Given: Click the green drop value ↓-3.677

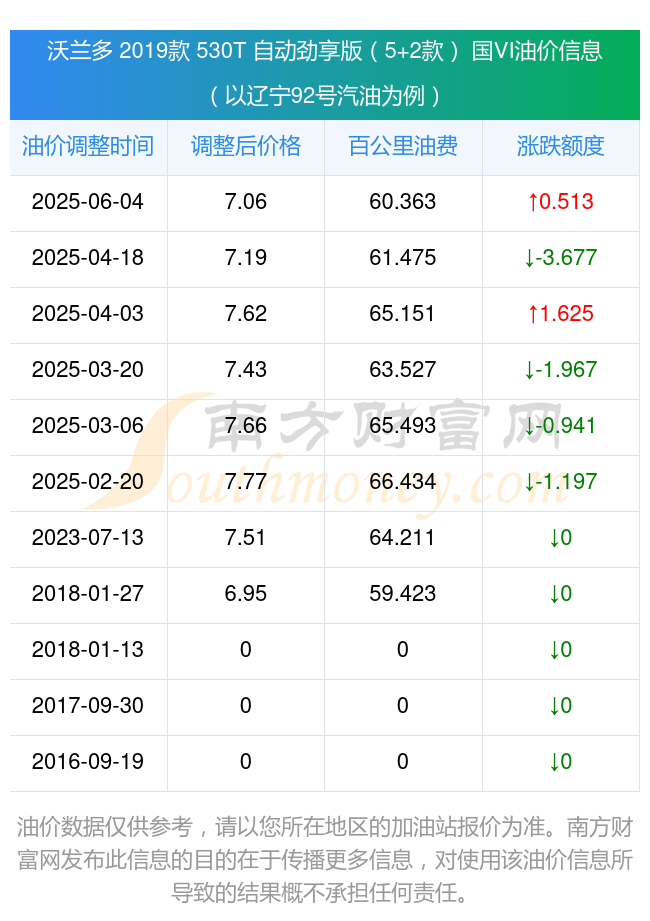Looking at the screenshot, I should (x=561, y=257).
